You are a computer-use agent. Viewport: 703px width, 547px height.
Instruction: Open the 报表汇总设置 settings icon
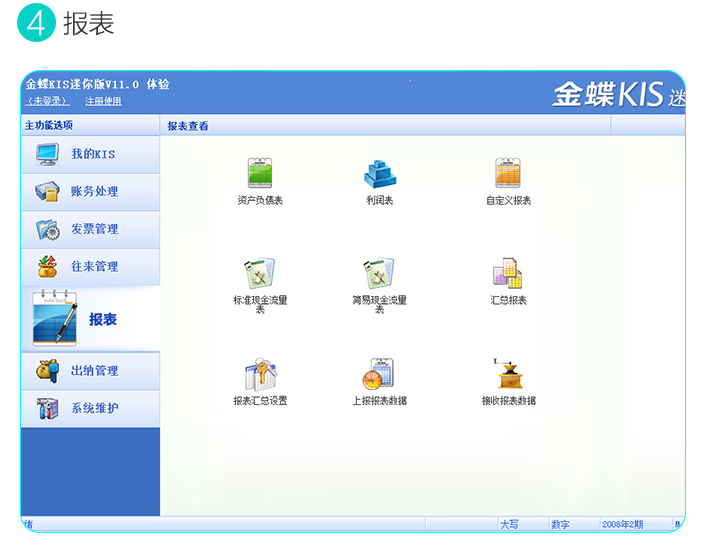coord(260,376)
